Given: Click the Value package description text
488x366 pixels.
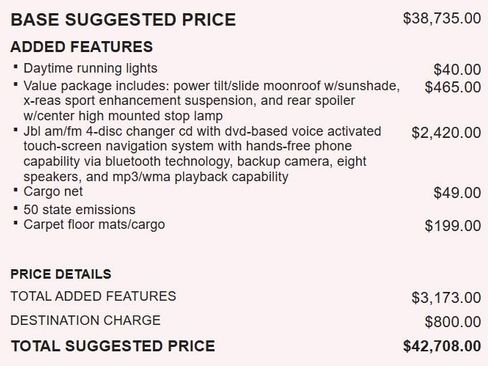Looking at the screenshot, I should [211, 101].
